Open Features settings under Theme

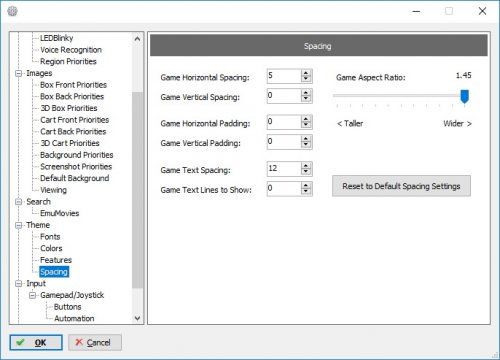point(56,260)
